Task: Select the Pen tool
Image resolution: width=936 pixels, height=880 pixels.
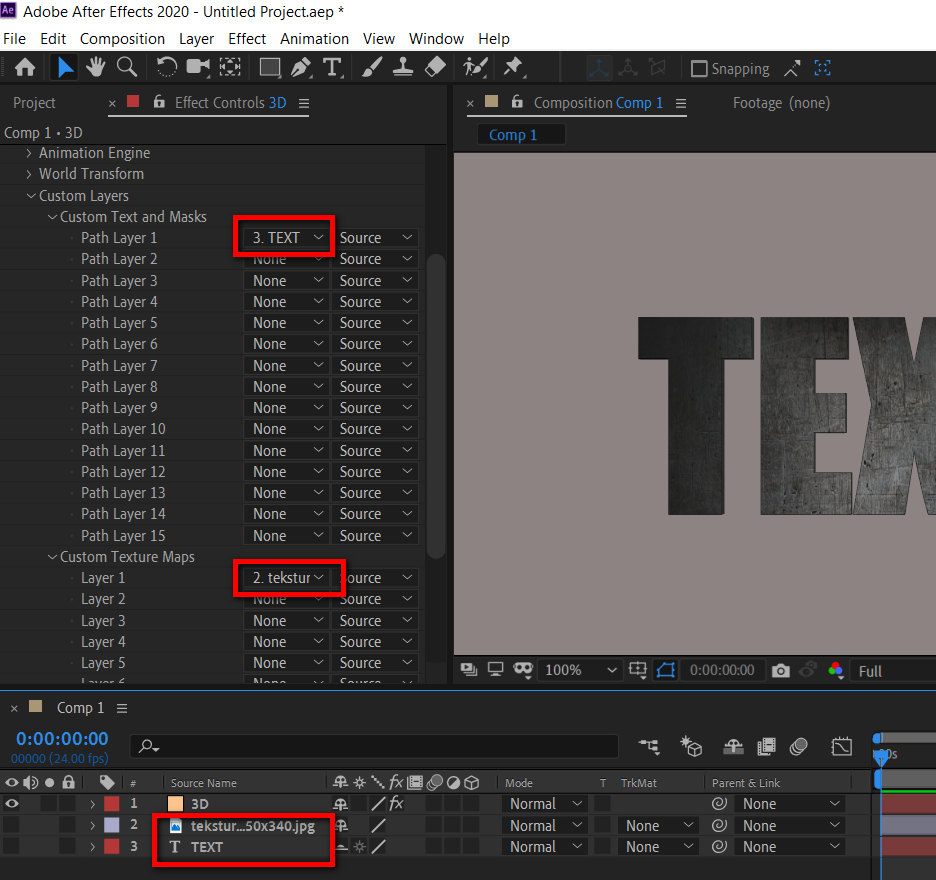Action: [301, 68]
